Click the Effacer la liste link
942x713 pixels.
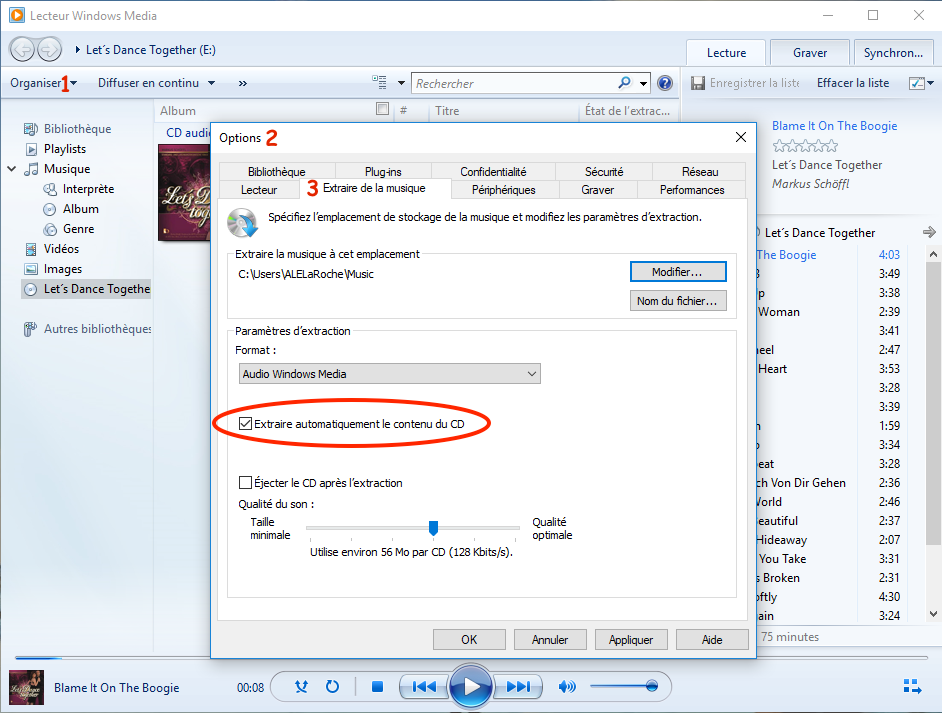click(x=852, y=83)
